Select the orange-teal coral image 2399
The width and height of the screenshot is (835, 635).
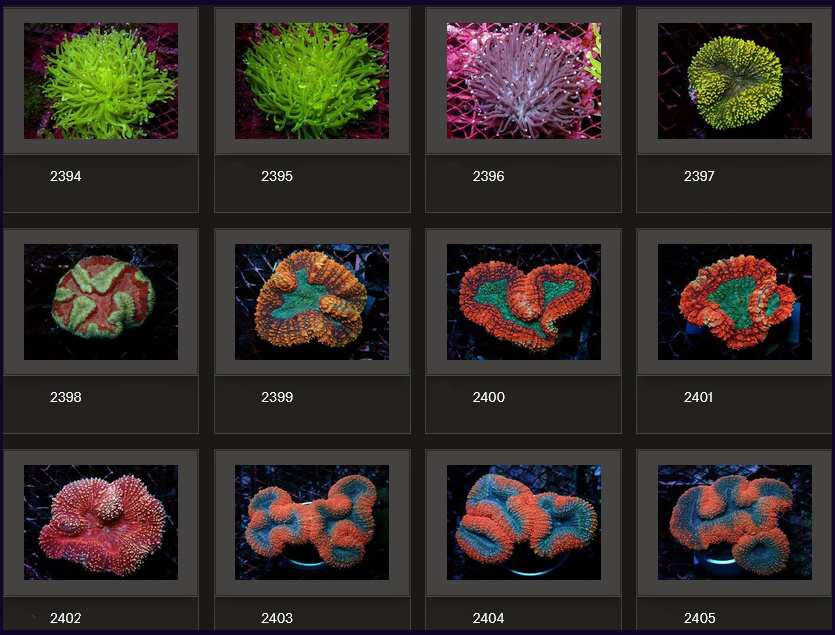pyautogui.click(x=312, y=302)
